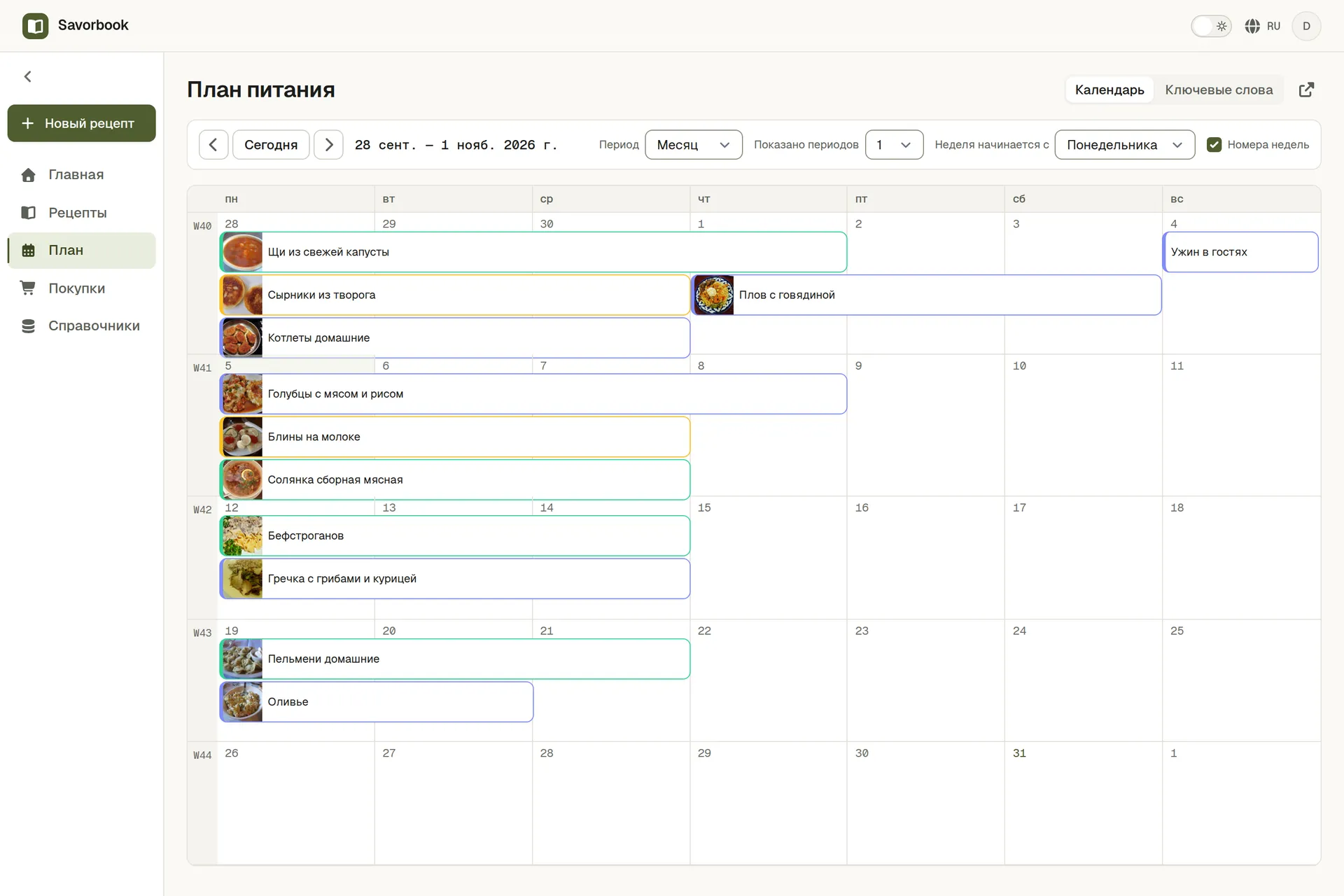Viewport: 1344px width, 896px height.
Task: Click Плов с говядиной thumbnail
Action: 714,295
